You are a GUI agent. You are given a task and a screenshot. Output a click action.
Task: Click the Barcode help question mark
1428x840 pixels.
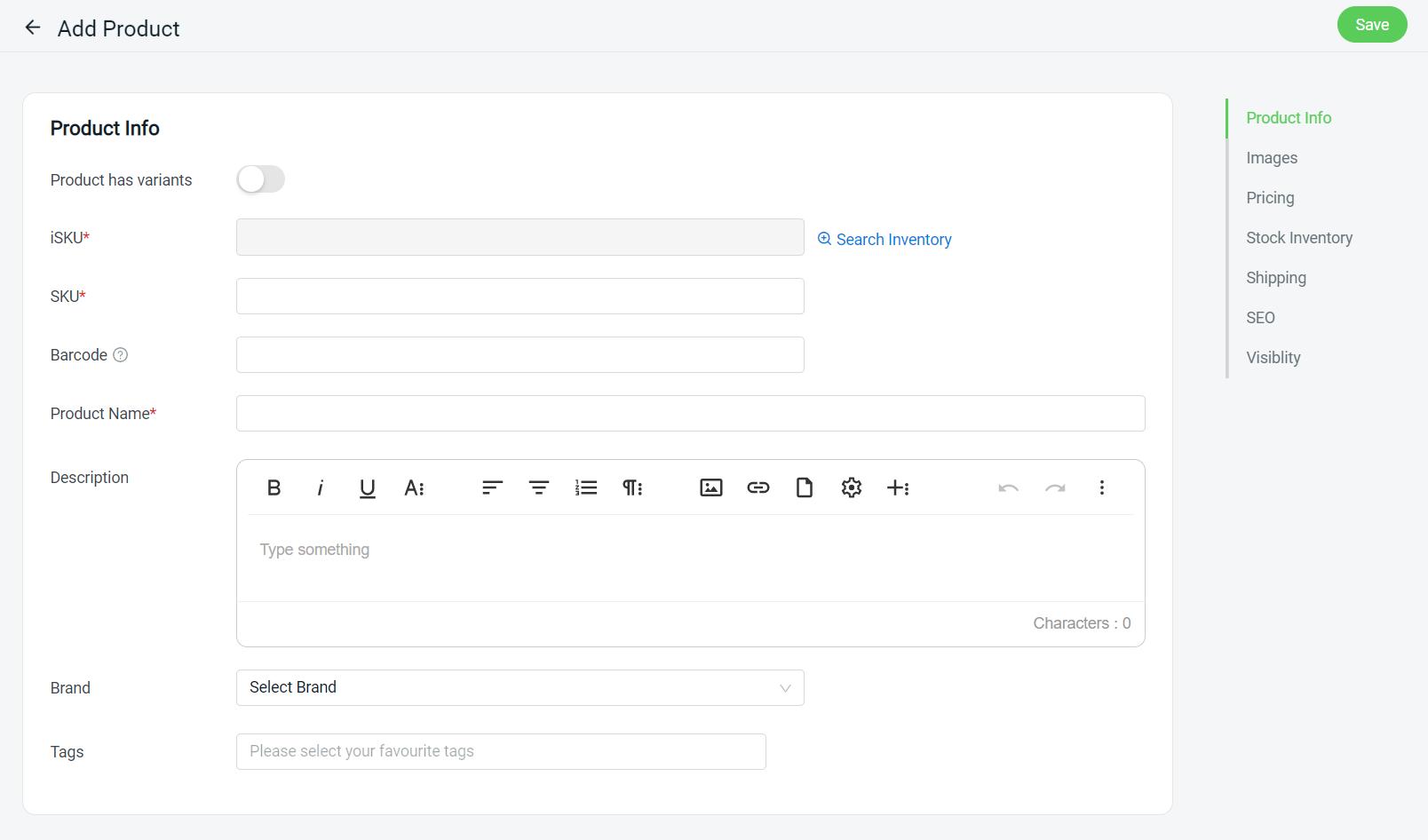121,354
